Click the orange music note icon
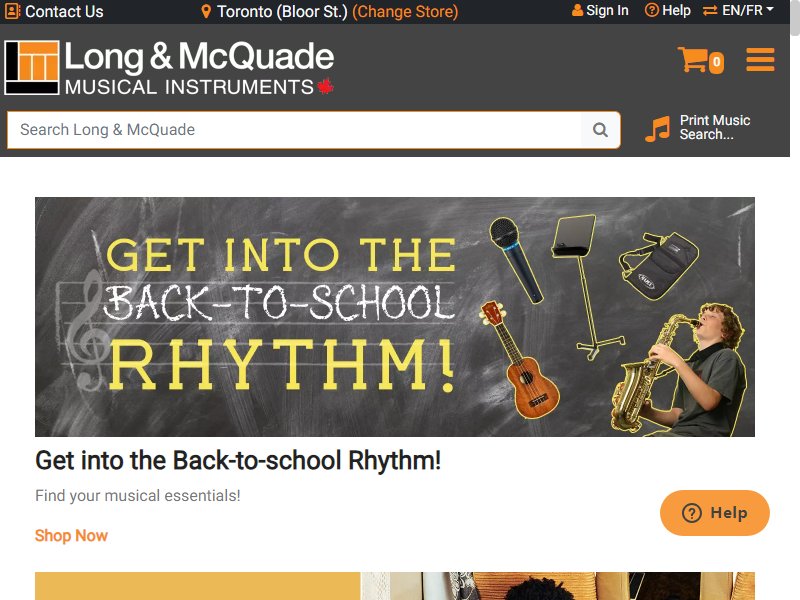Viewport: 800px width, 600px height. click(658, 129)
